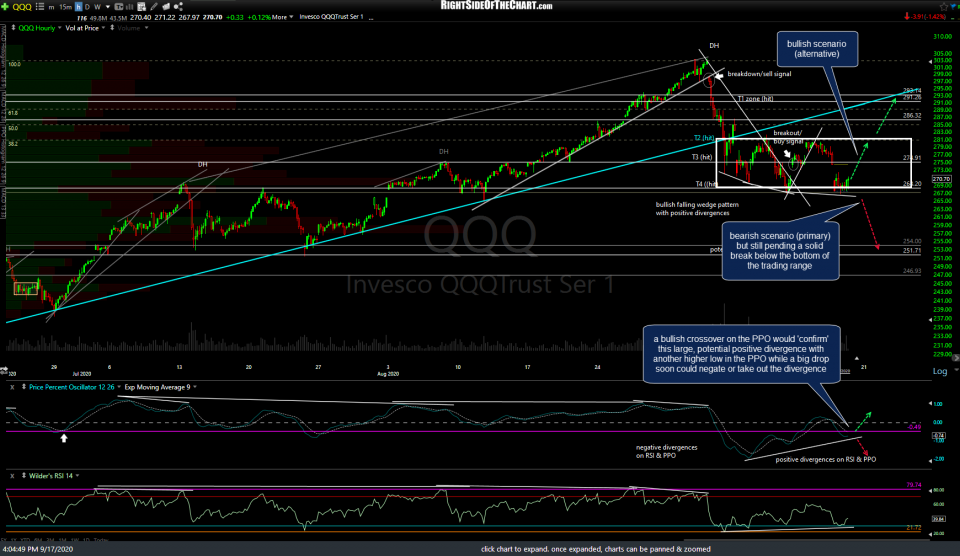Switch to the daily 'D' timeframe
Screen dimensions: 960x556
[x=88, y=7]
